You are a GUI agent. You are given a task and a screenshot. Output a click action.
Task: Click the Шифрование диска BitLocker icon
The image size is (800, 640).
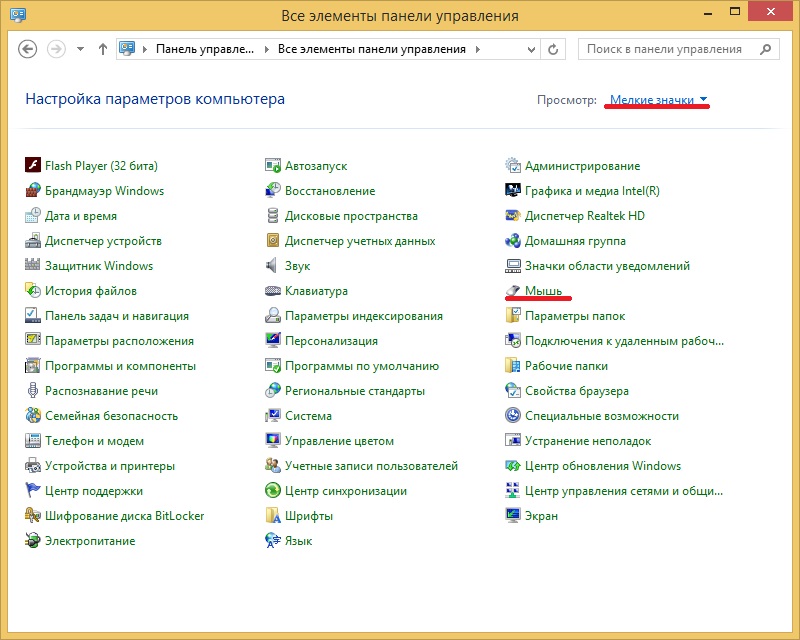pyautogui.click(x=33, y=515)
